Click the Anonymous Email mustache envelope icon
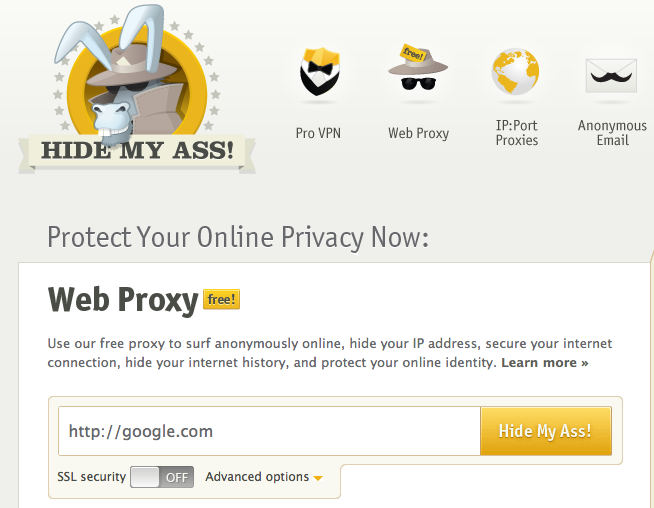The image size is (654, 508). [x=612, y=73]
